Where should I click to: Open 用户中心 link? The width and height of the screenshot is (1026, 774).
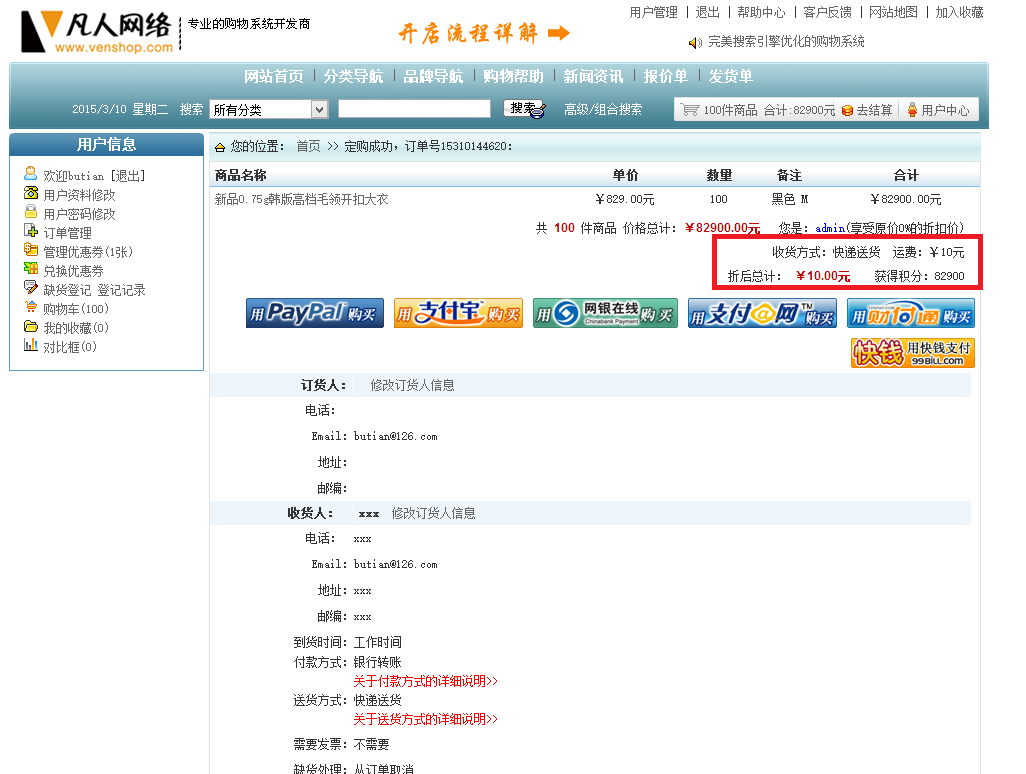(x=945, y=110)
